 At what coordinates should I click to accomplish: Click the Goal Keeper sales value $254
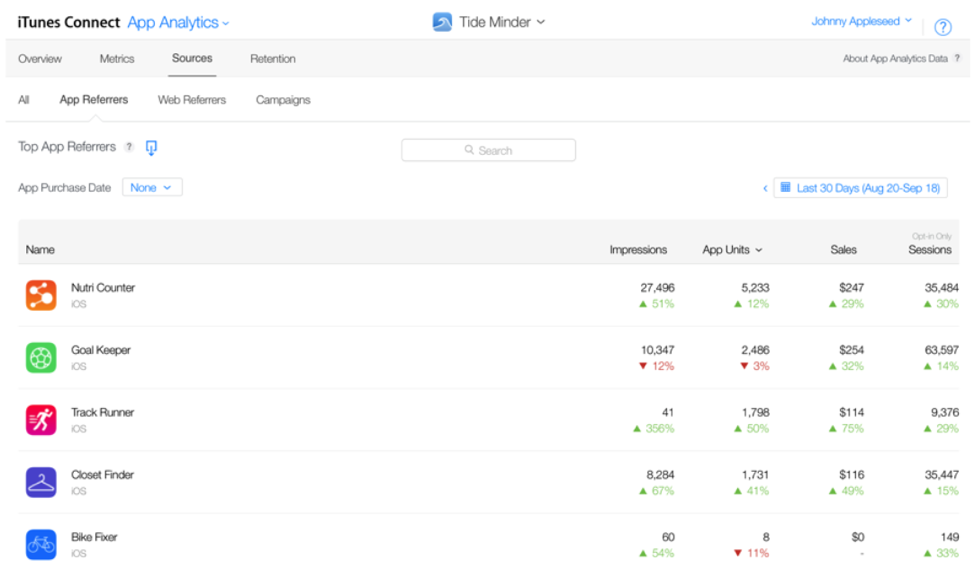(x=851, y=350)
